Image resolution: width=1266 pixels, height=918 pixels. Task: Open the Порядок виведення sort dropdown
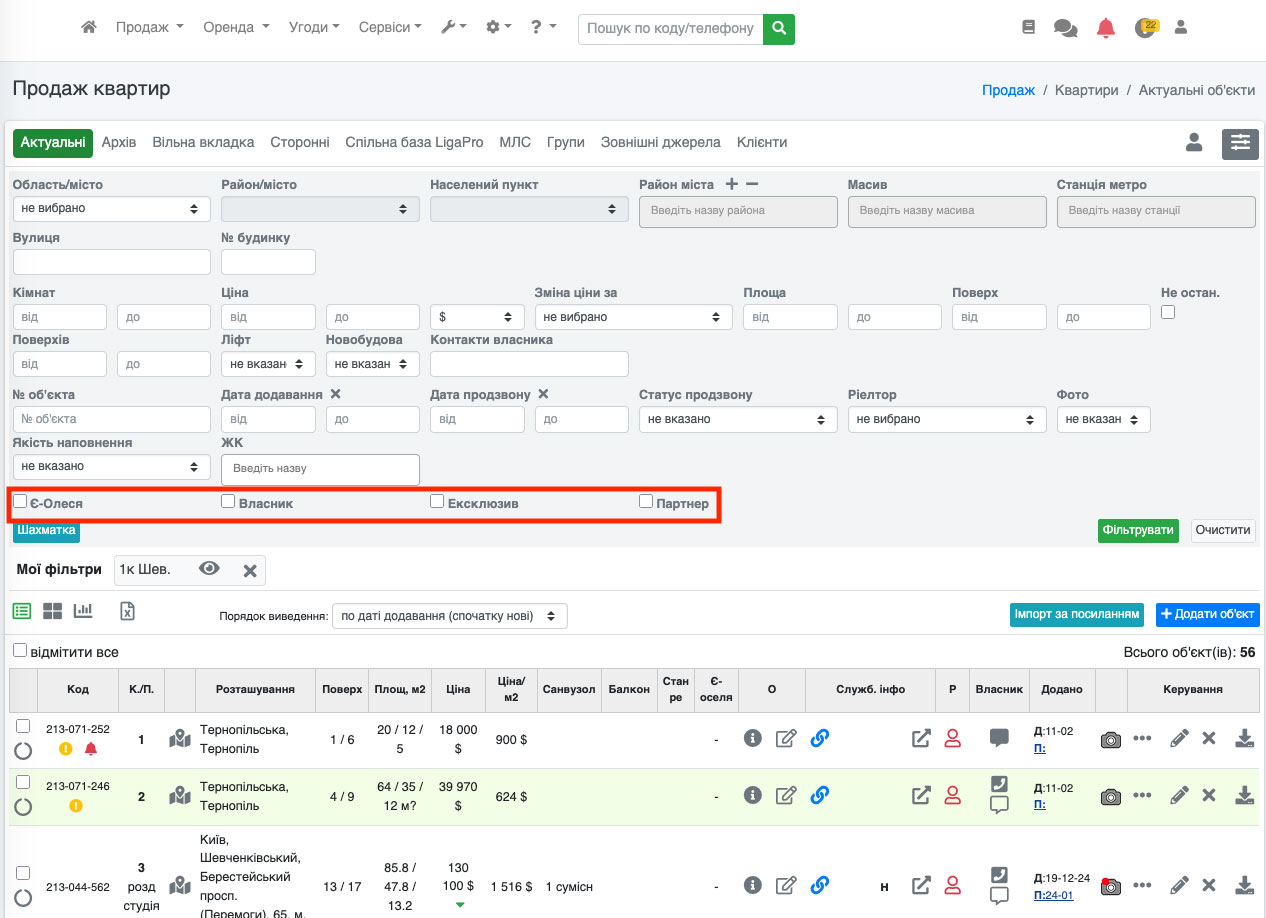tap(449, 615)
